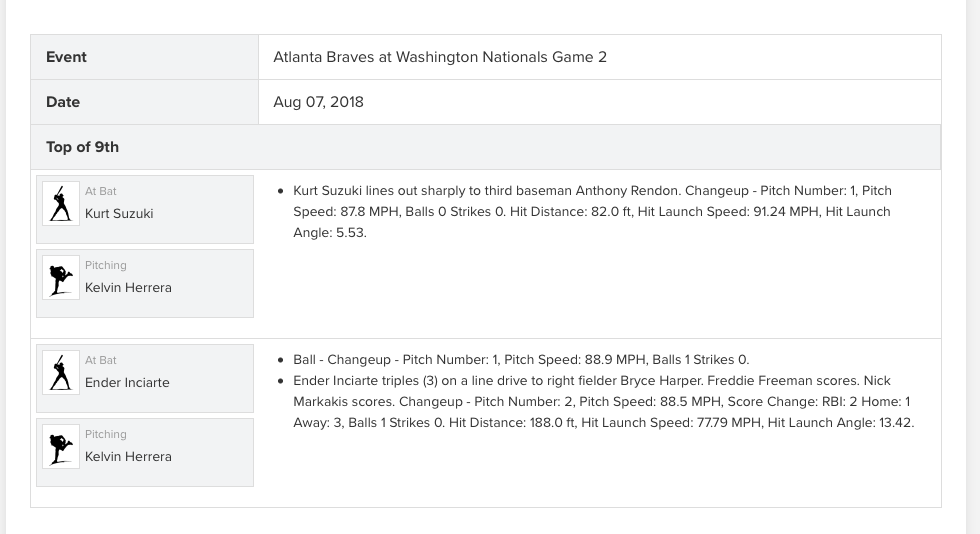Click the Date row label
980x534 pixels.
coord(63,102)
